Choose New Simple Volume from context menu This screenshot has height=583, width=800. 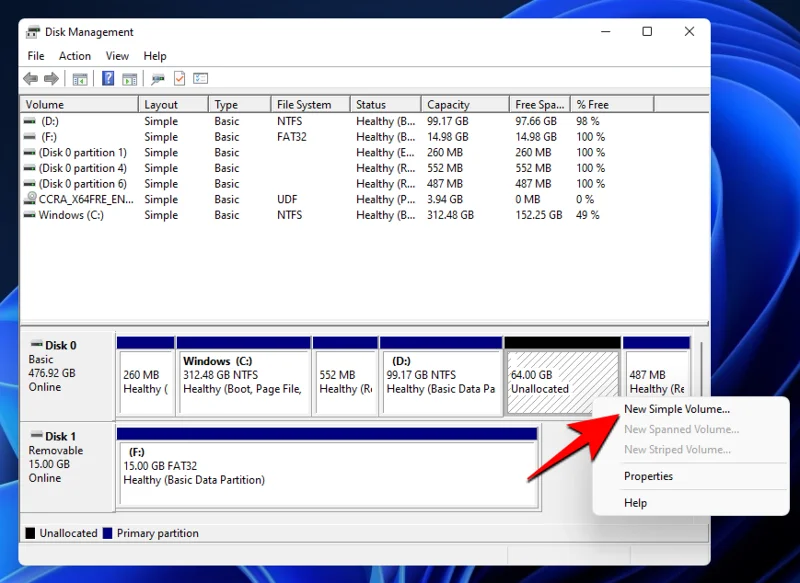[x=676, y=409]
